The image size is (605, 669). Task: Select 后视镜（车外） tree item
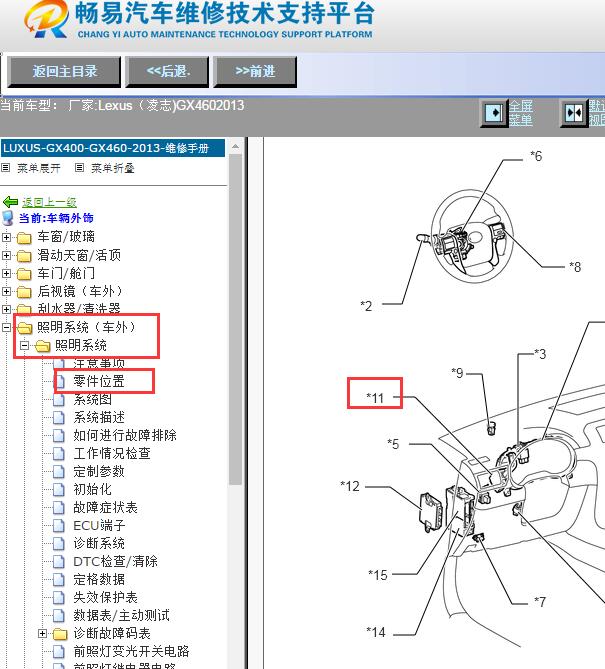pyautogui.click(x=80, y=291)
